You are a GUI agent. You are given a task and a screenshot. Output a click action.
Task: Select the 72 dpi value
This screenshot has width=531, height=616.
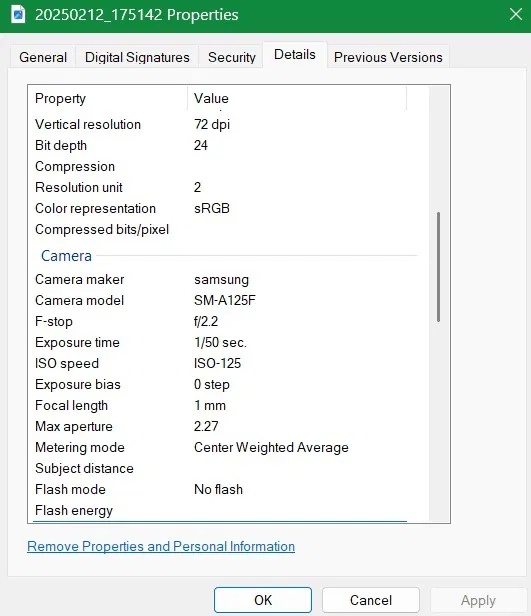click(x=212, y=124)
